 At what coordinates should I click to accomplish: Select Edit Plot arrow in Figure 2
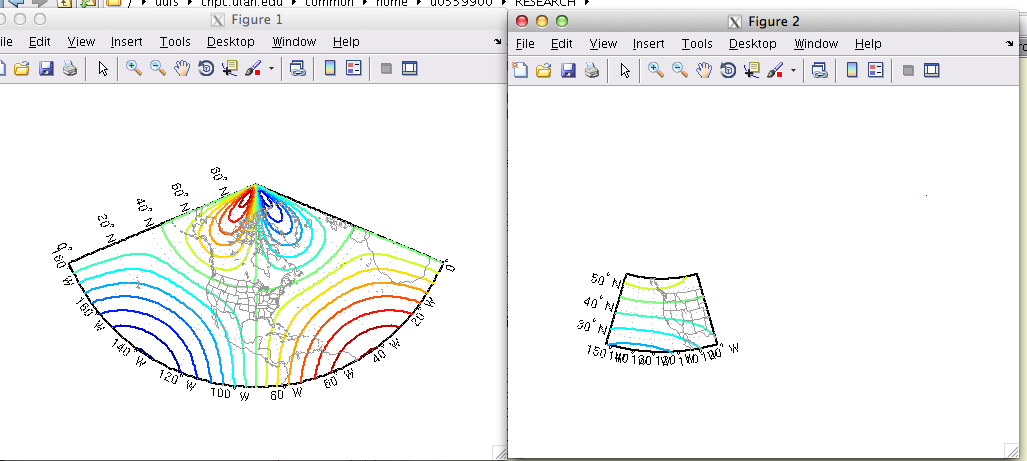(625, 70)
